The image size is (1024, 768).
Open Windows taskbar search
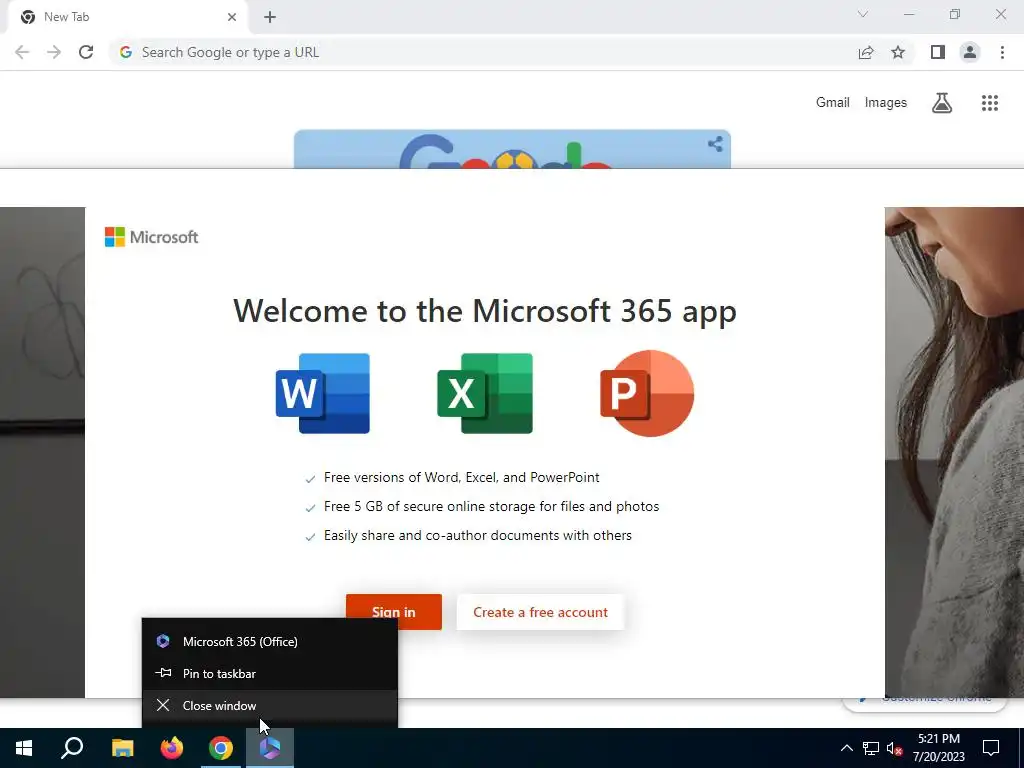pyautogui.click(x=72, y=748)
